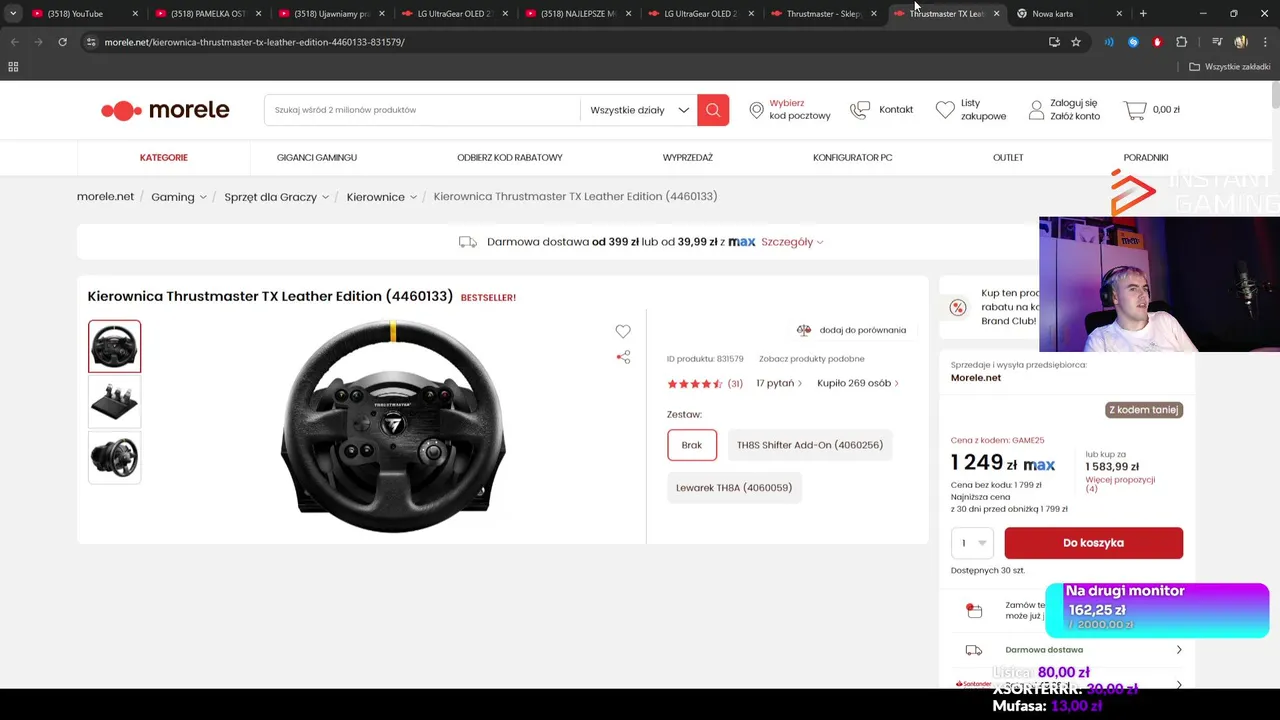This screenshot has height=720, width=1280.
Task: Open the media control playlist icon
Action: (1217, 42)
